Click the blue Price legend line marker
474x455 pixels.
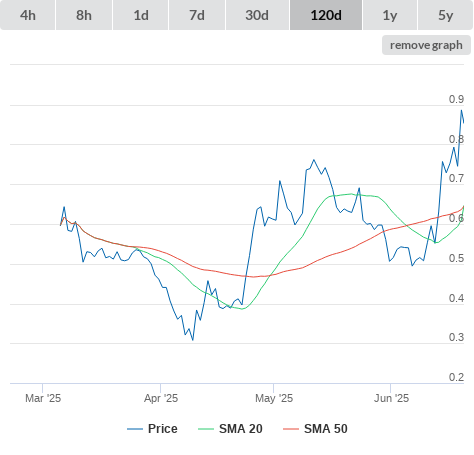coord(135,429)
